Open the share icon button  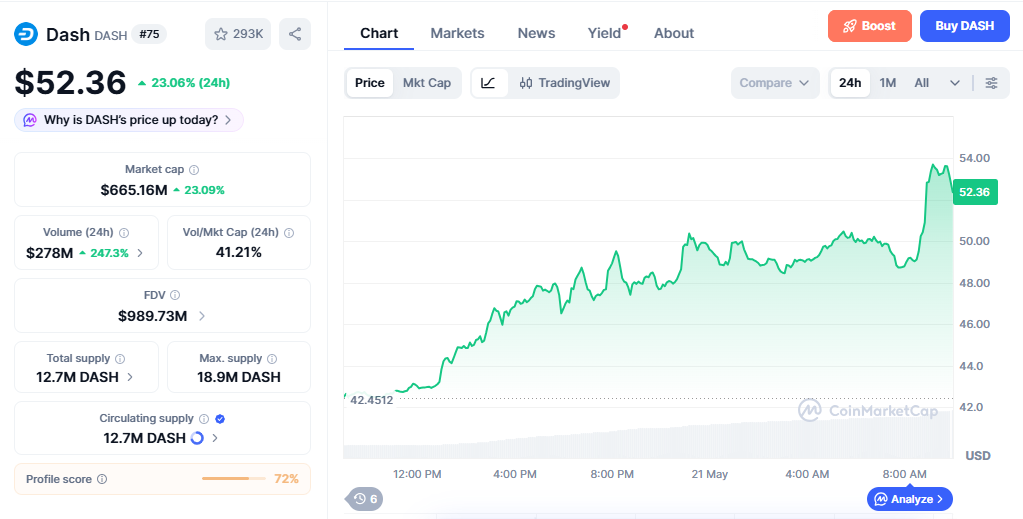point(295,34)
